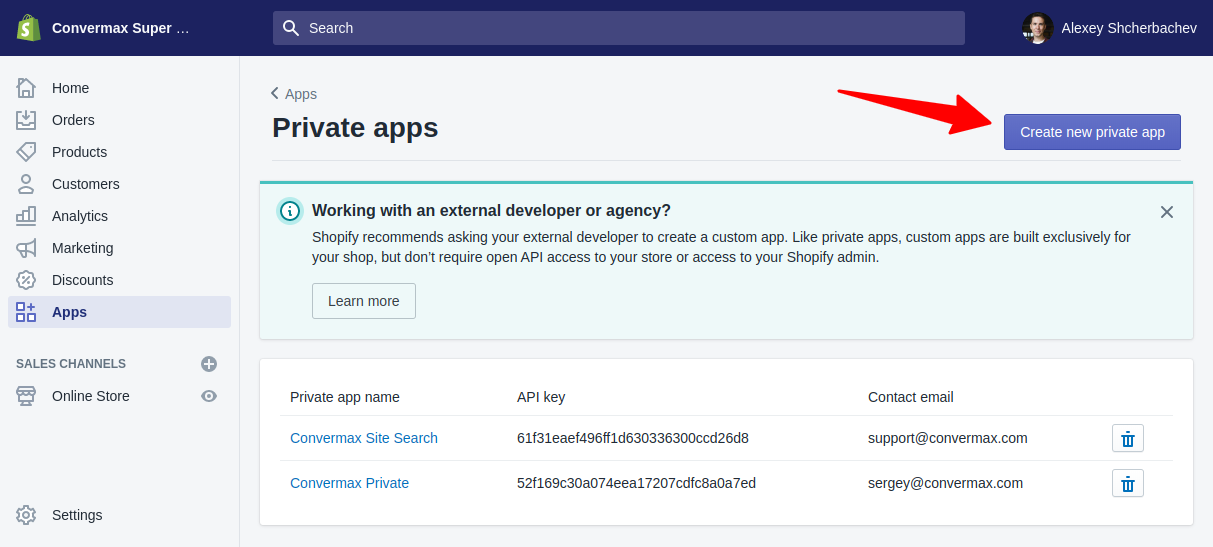Click the Shopify logo icon

[x=28, y=28]
